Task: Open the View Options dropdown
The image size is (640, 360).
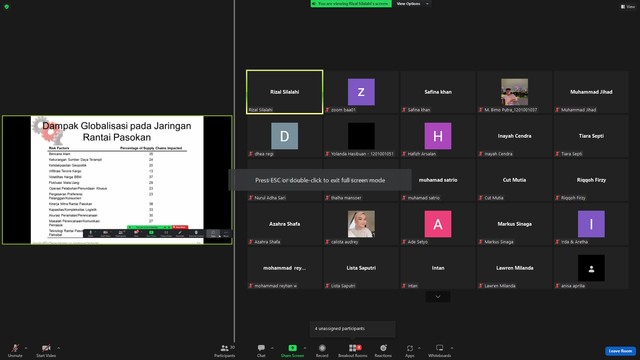Action: 412,4
